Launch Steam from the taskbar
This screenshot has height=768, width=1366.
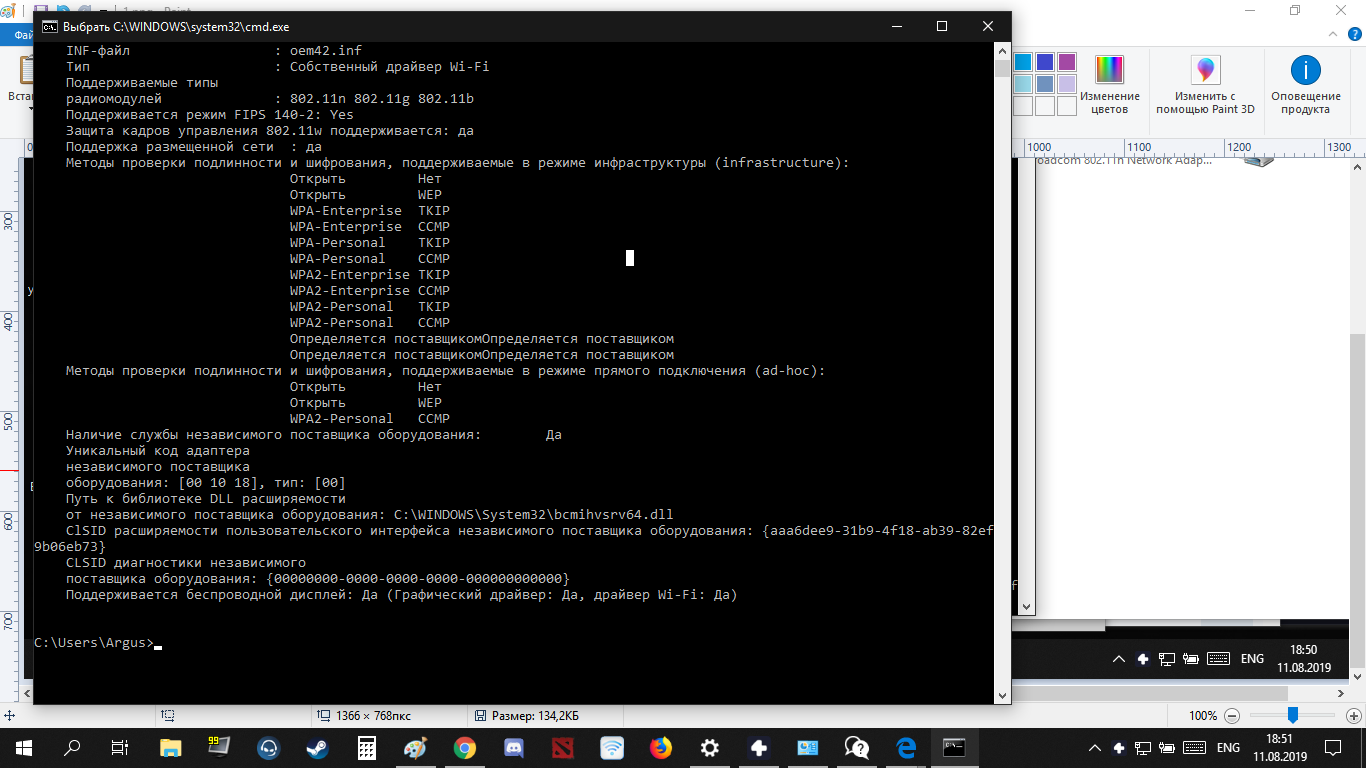click(x=317, y=747)
